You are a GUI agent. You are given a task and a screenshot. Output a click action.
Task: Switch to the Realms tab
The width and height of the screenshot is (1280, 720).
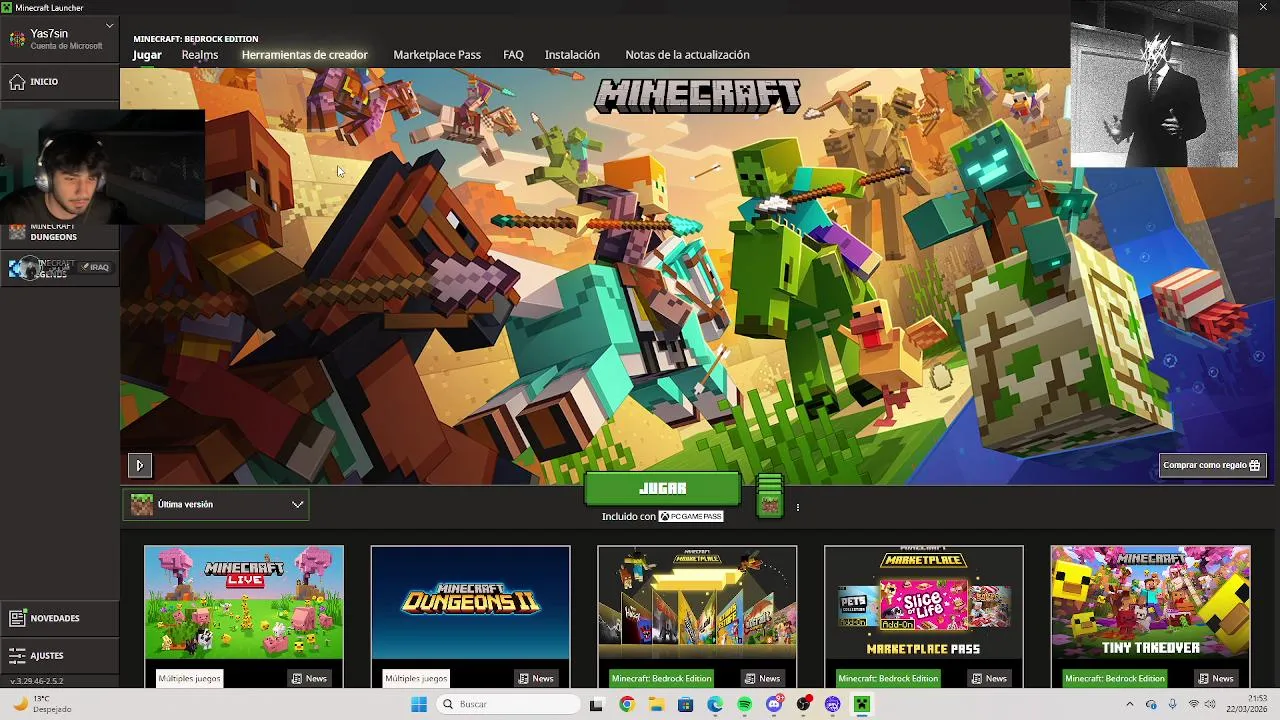200,55
